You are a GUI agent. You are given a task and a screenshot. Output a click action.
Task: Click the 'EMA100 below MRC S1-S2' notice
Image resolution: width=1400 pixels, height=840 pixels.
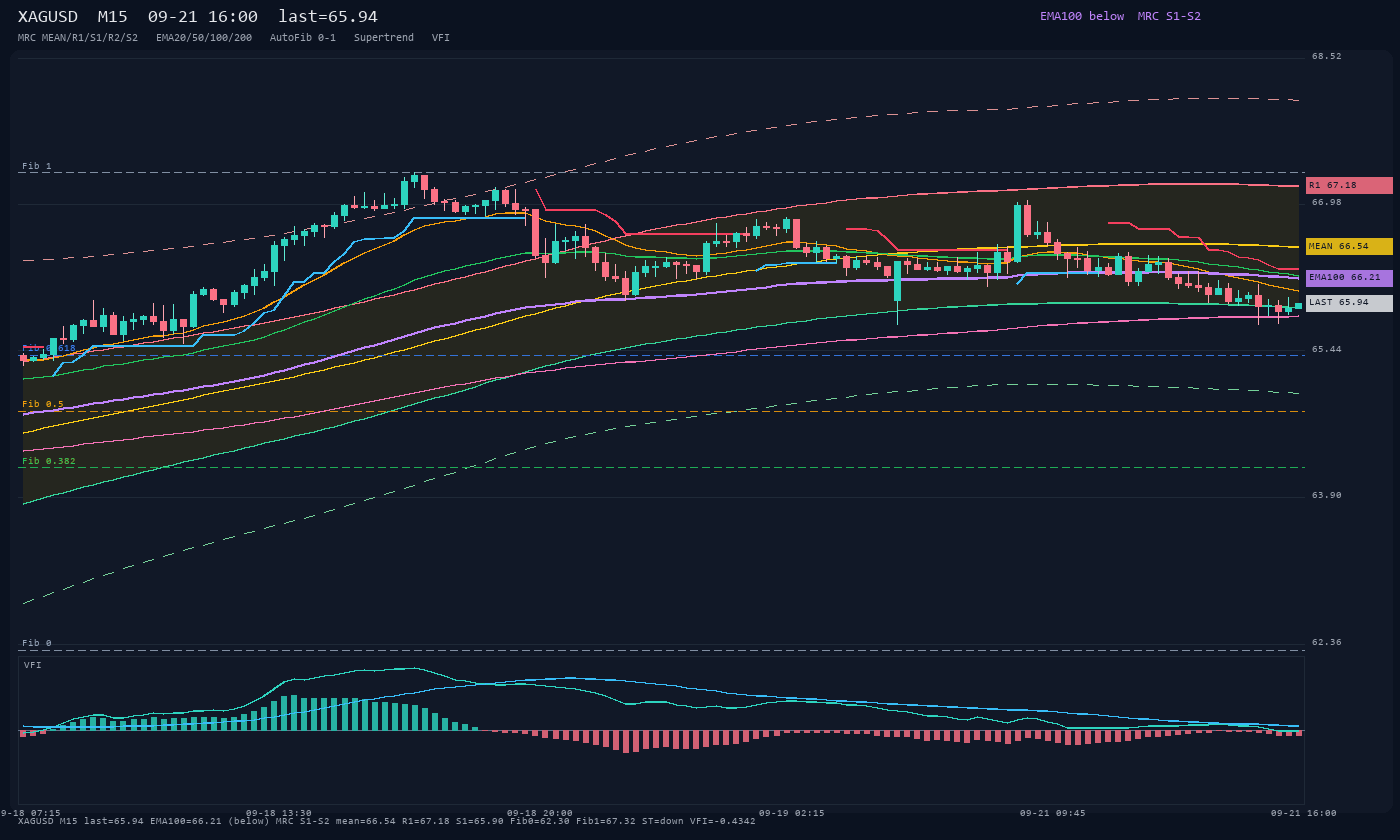coord(1120,16)
